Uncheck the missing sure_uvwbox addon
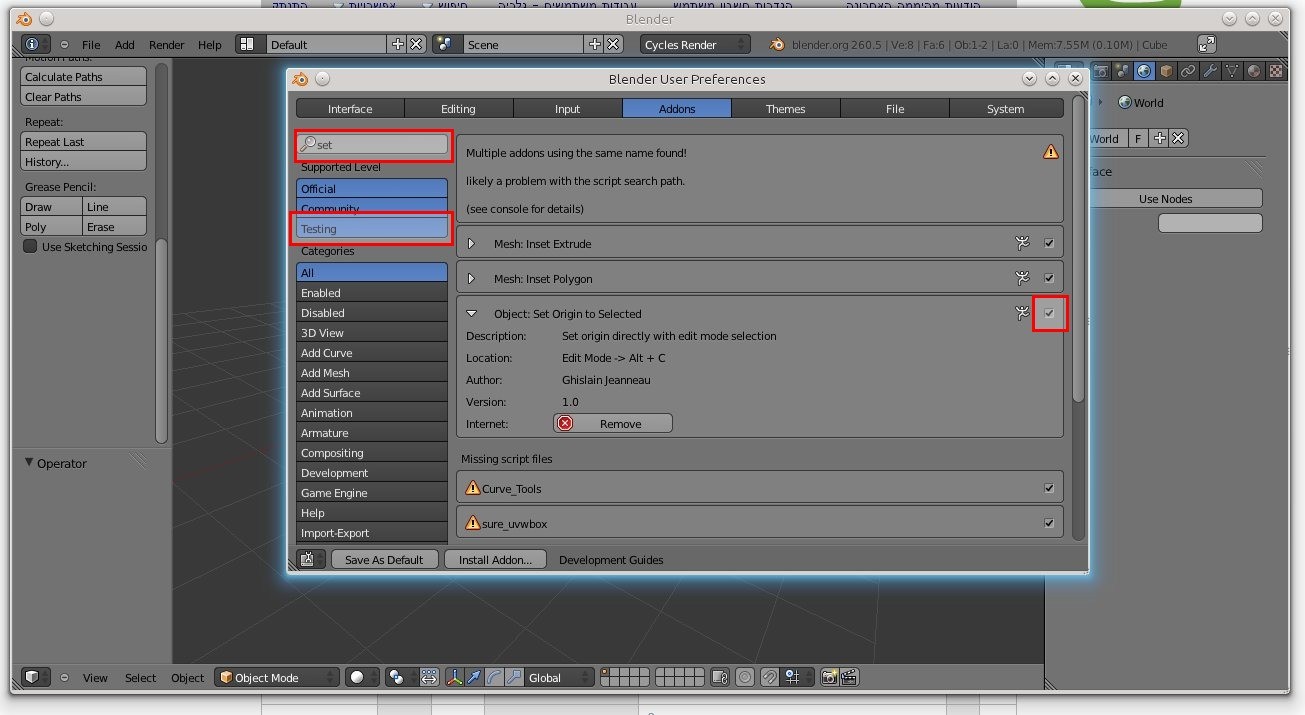The height and width of the screenshot is (715, 1305). [1049, 523]
